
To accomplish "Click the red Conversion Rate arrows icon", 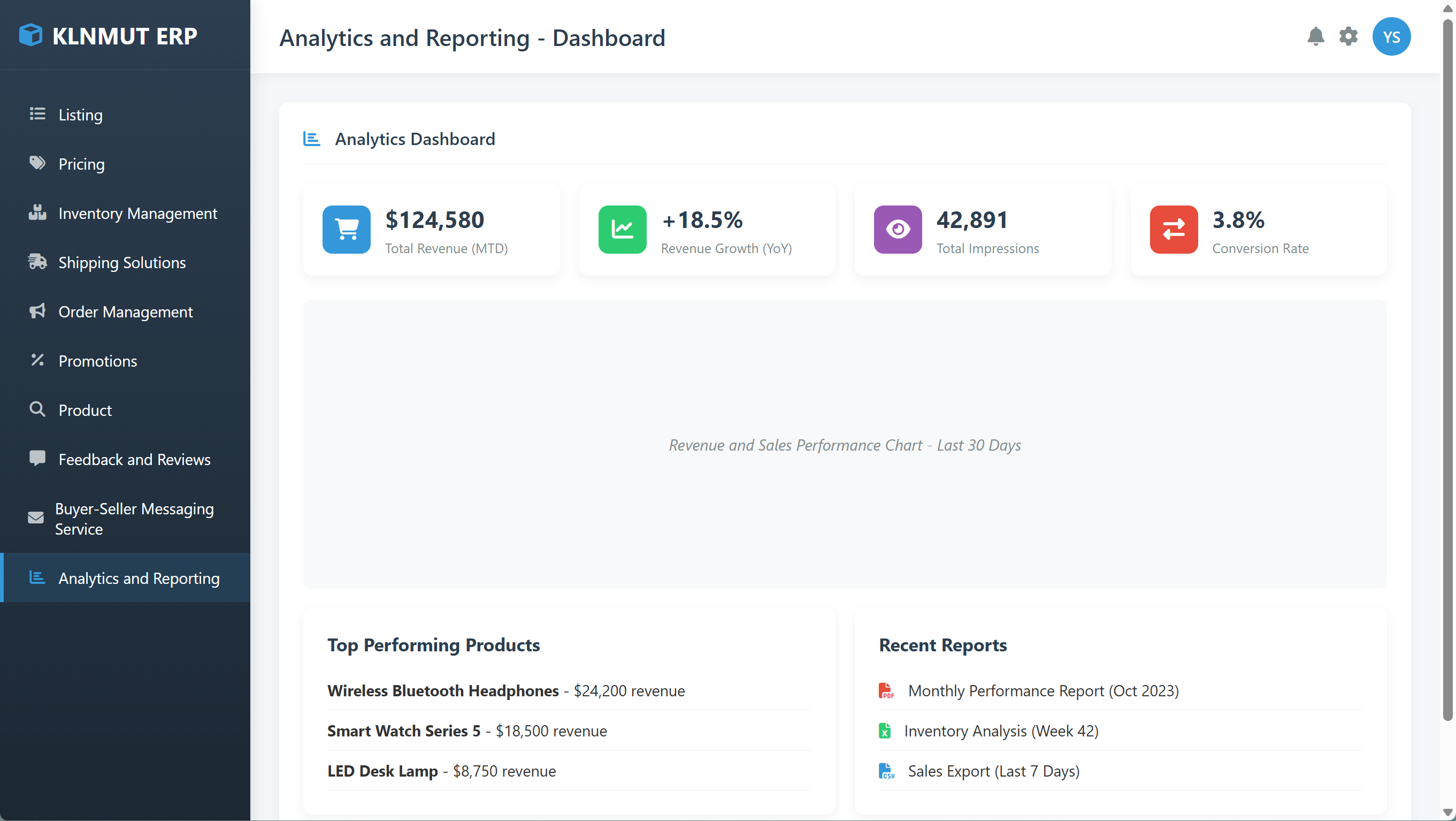I will coord(1174,230).
